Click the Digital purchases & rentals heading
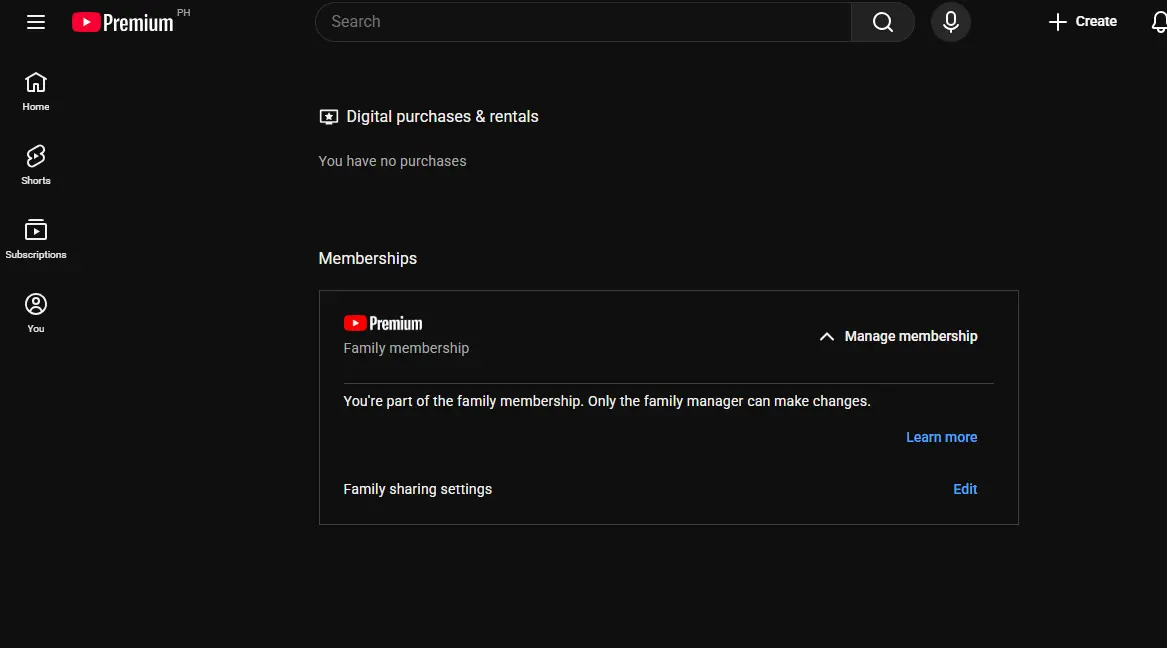The height and width of the screenshot is (648, 1167). (442, 117)
